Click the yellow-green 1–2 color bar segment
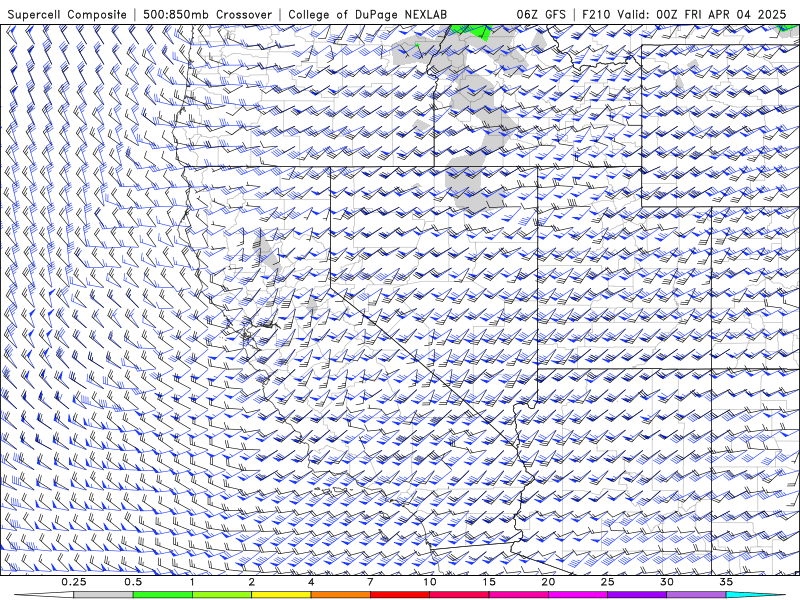Screen dimensions: 800x600 (222, 595)
